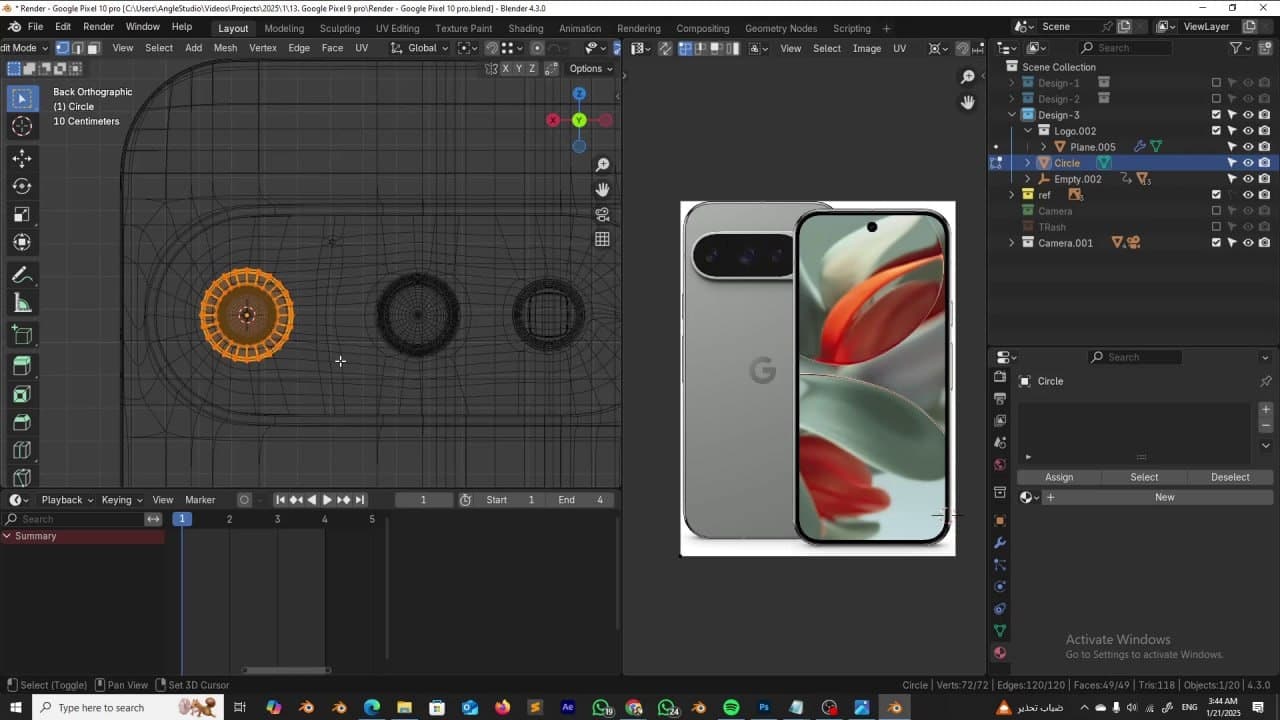Expand the Design-1 collection
The height and width of the screenshot is (720, 1280).
click(1011, 83)
